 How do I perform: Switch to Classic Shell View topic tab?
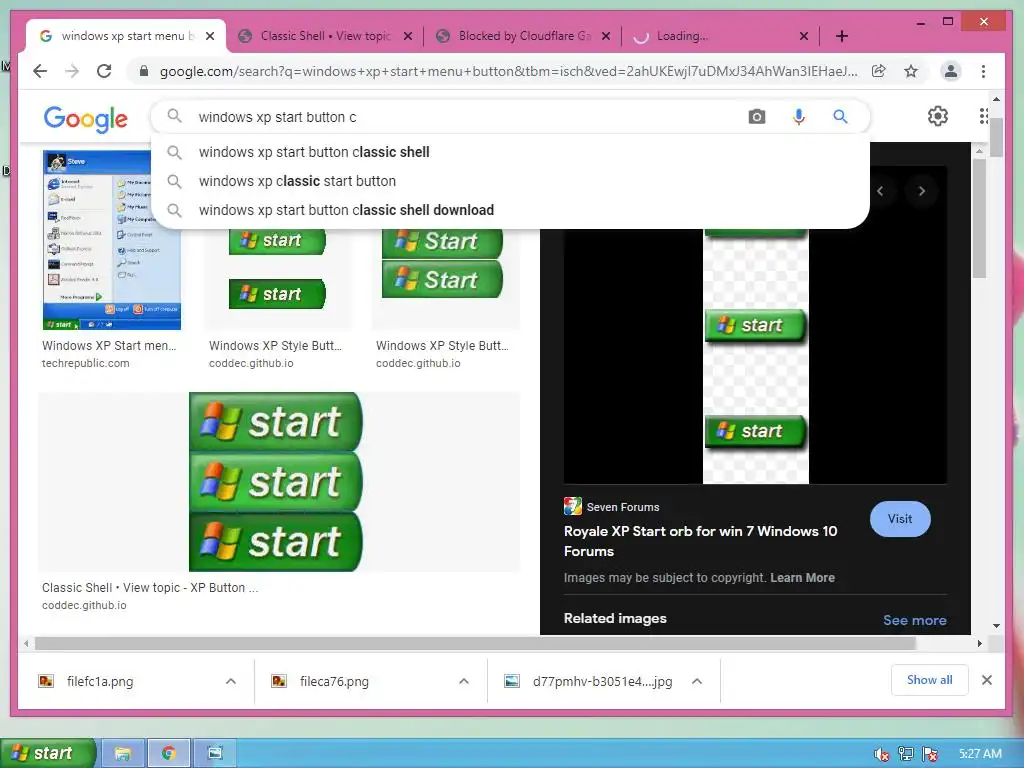[325, 36]
